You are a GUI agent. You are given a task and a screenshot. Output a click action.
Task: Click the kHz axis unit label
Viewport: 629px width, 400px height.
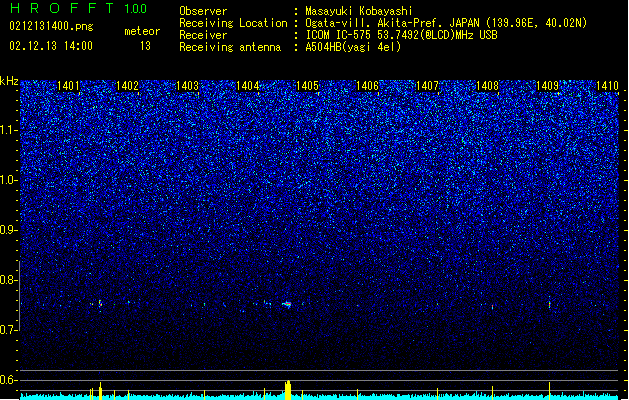click(9, 81)
